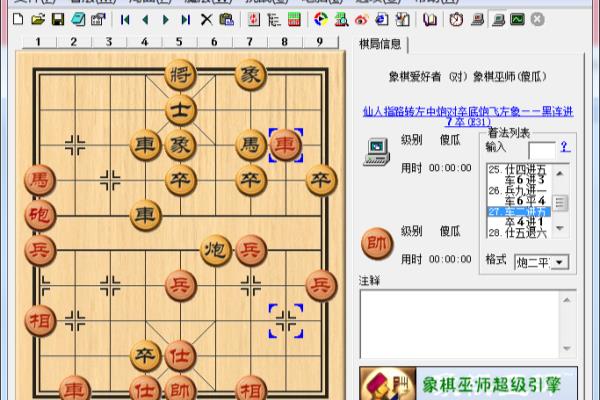Click the move list scrollbar thumb
This screenshot has height=400, width=600.
(x=561, y=203)
